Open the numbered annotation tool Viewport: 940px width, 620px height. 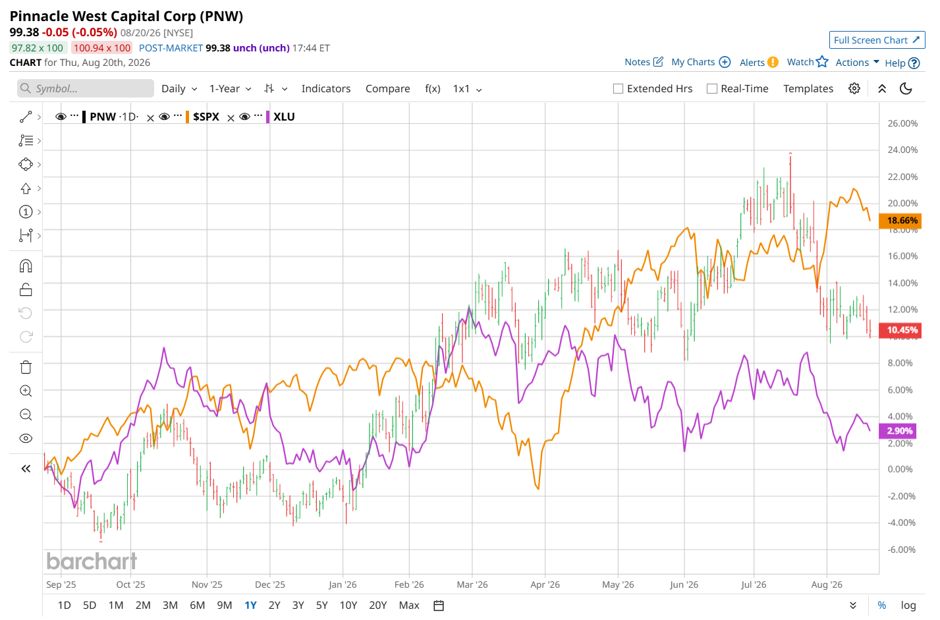pyautogui.click(x=25, y=212)
